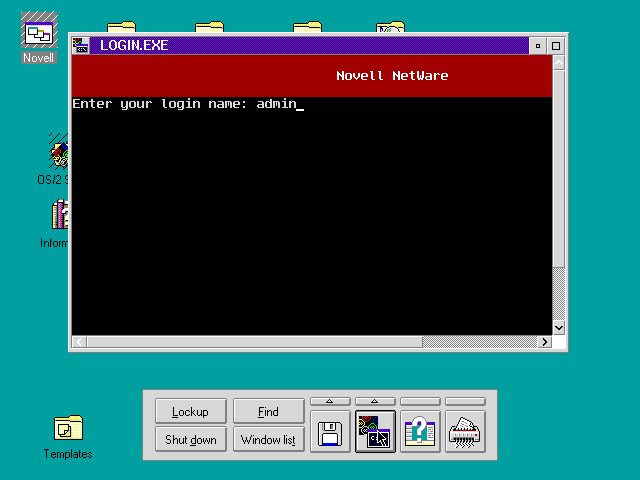Open the second folder icon behind the window
640x480 pixels.
coord(209,27)
